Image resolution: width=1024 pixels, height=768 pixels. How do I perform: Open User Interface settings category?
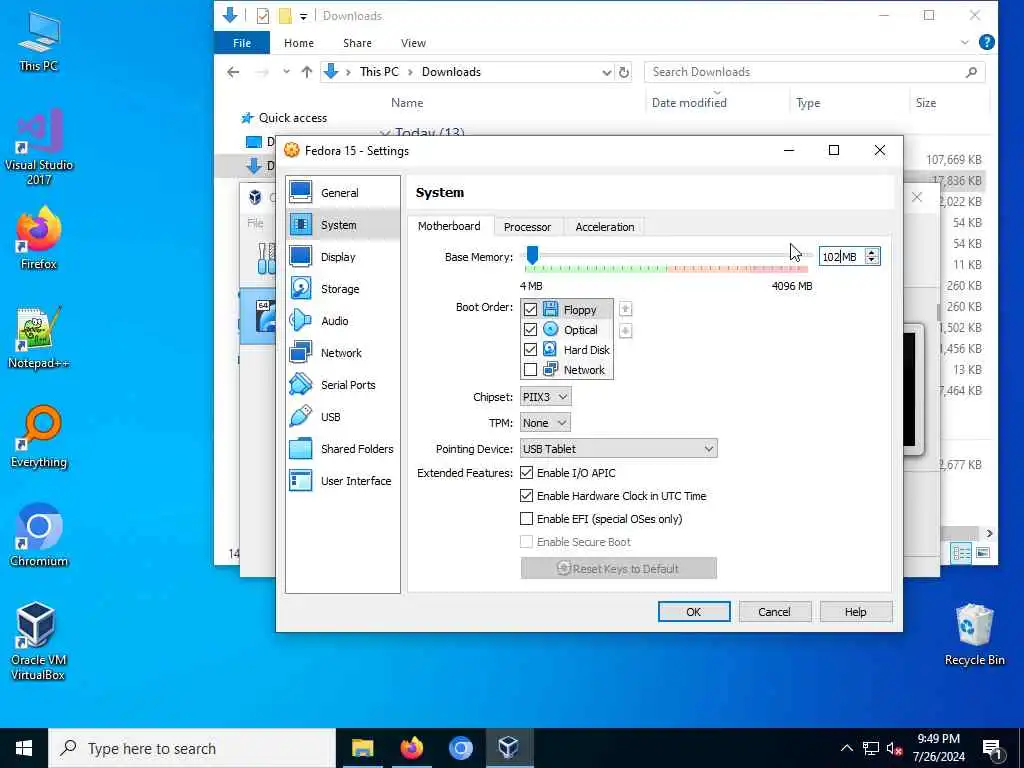coord(343,481)
